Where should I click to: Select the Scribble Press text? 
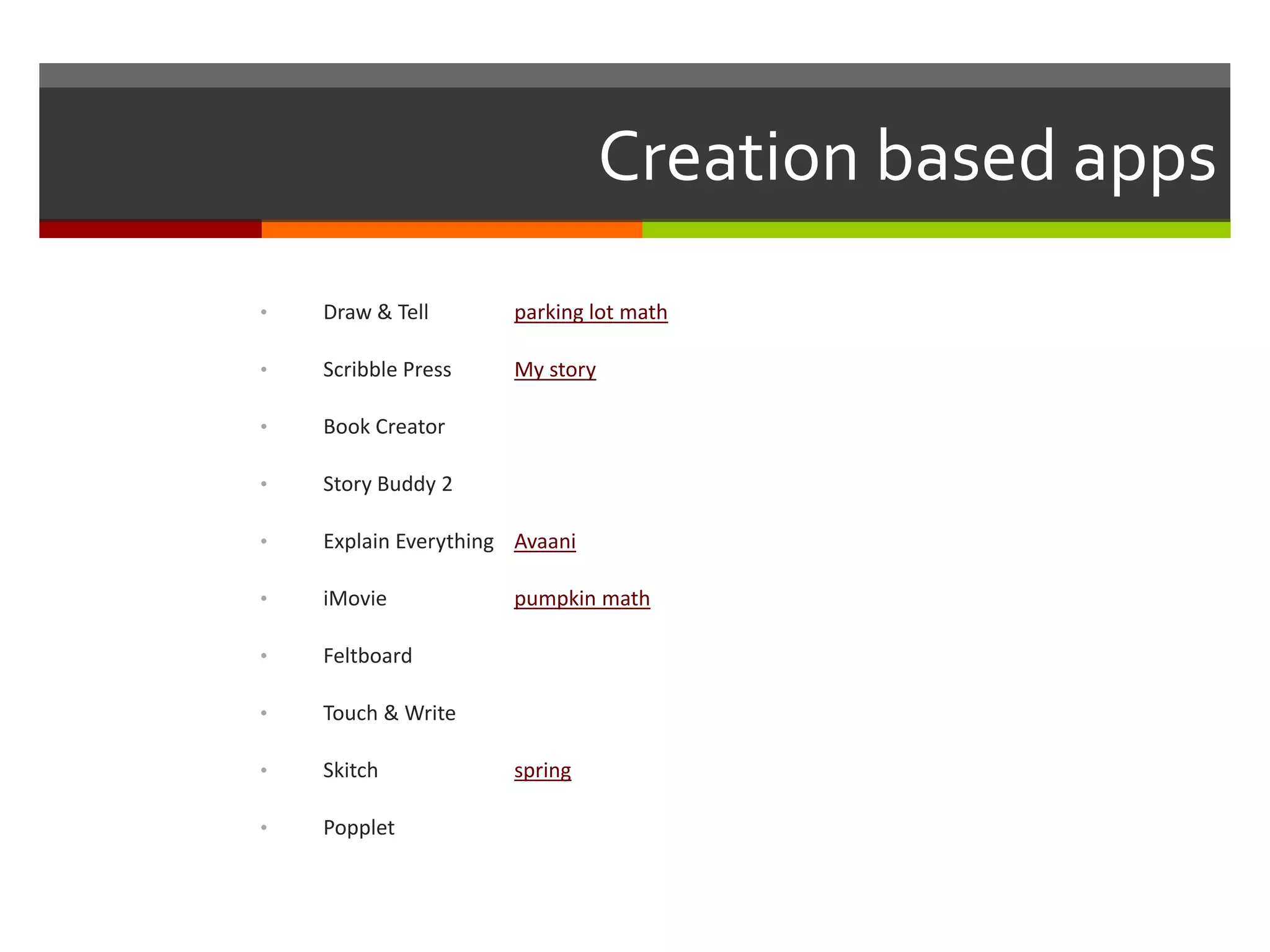pos(387,369)
